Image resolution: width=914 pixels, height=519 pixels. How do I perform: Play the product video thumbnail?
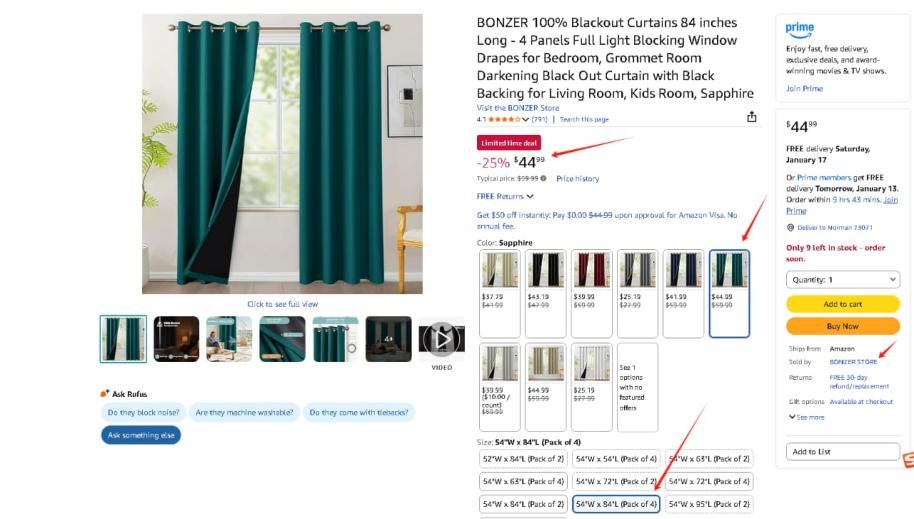441,339
